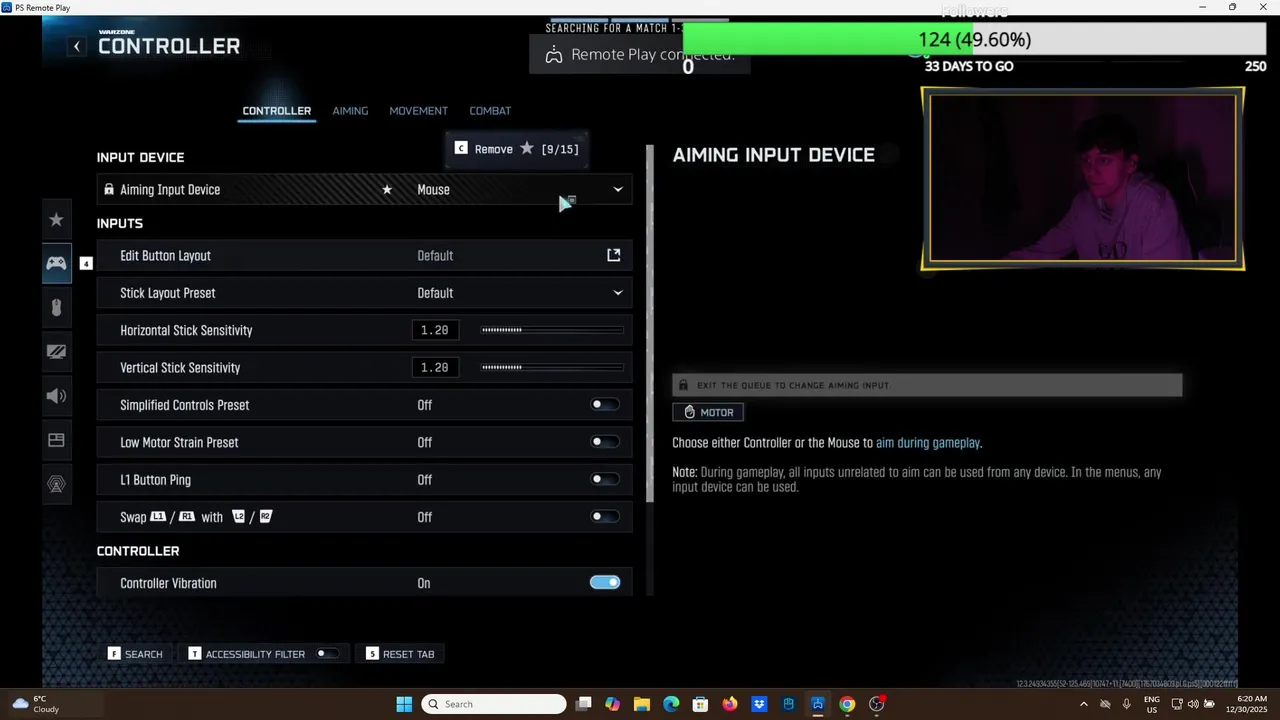The height and width of the screenshot is (720, 1280).
Task: Open File Explorer from the taskbar
Action: click(x=642, y=704)
